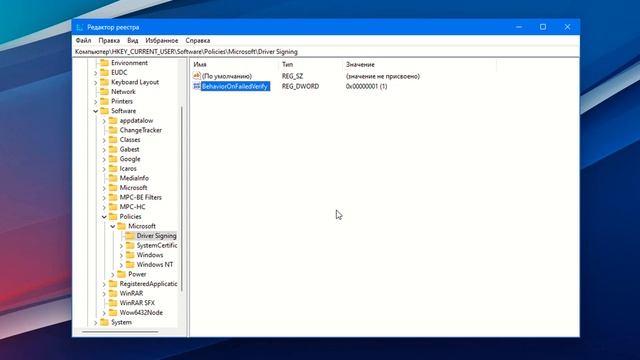Select the appdatalow key

(136, 120)
